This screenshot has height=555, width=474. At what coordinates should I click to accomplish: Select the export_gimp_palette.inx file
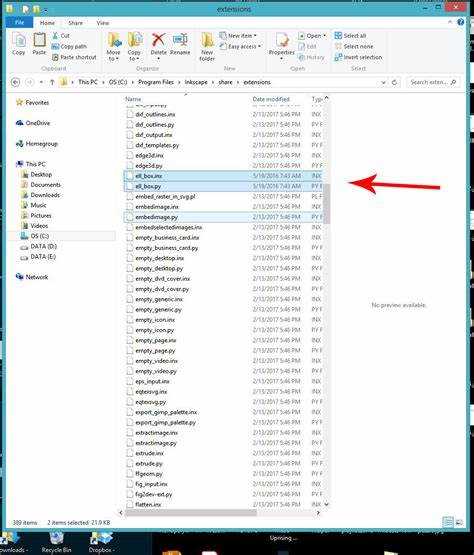pyautogui.click(x=223, y=412)
